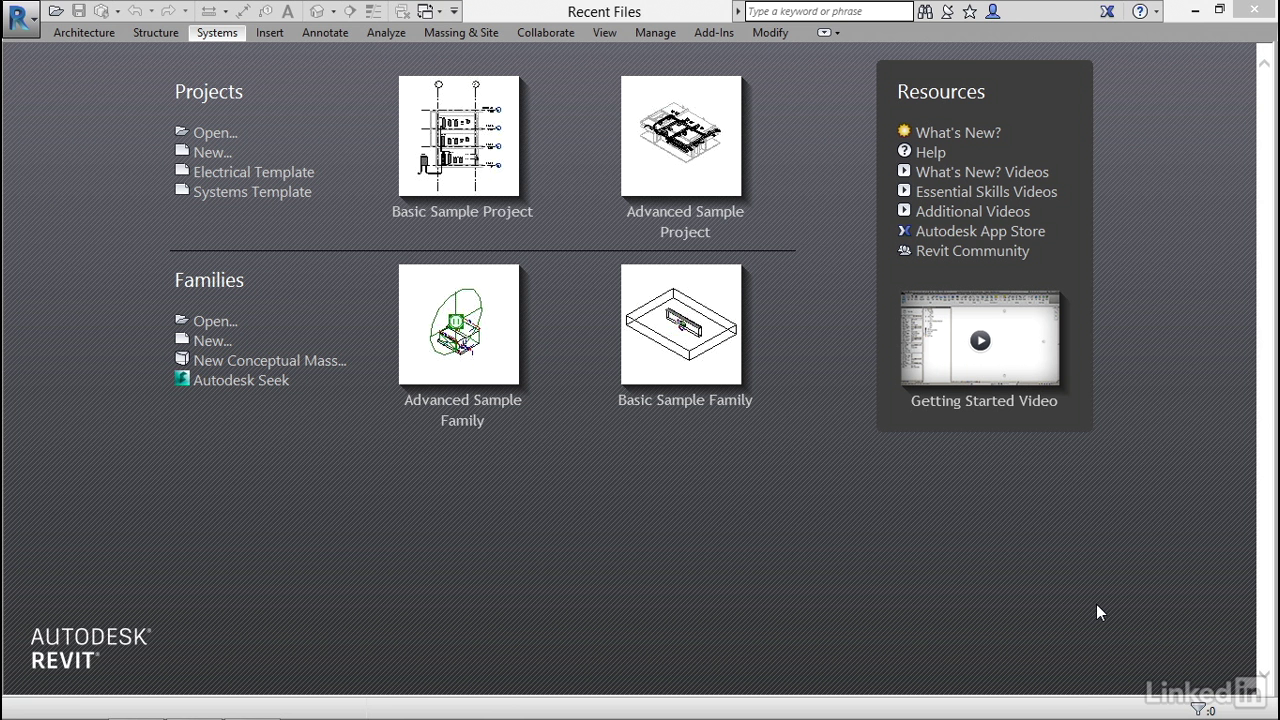This screenshot has width=1280, height=720.
Task: Expand the Measure tool dropdown arrow
Action: (x=225, y=11)
